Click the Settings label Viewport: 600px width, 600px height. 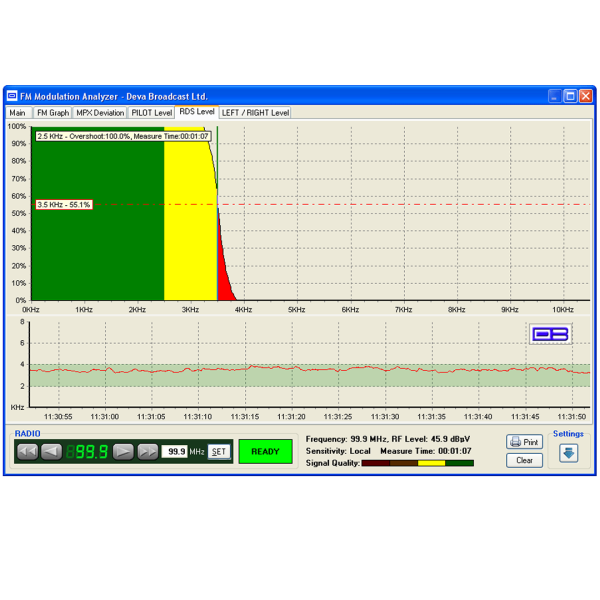[568, 434]
